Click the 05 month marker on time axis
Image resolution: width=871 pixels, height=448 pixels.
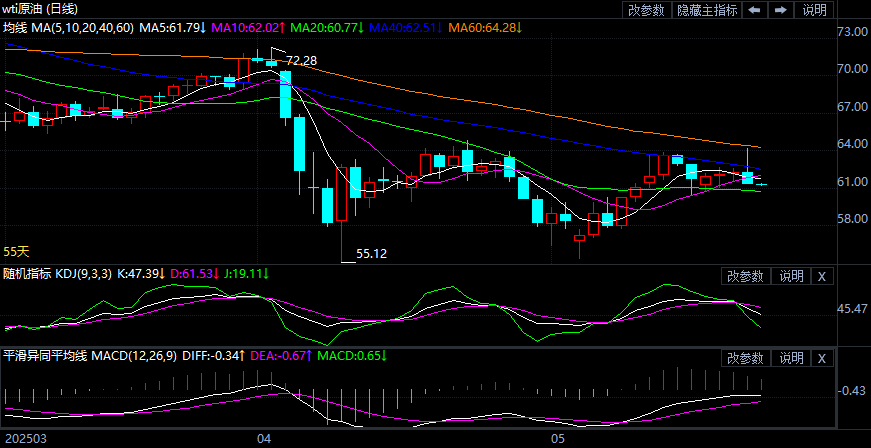(558, 439)
